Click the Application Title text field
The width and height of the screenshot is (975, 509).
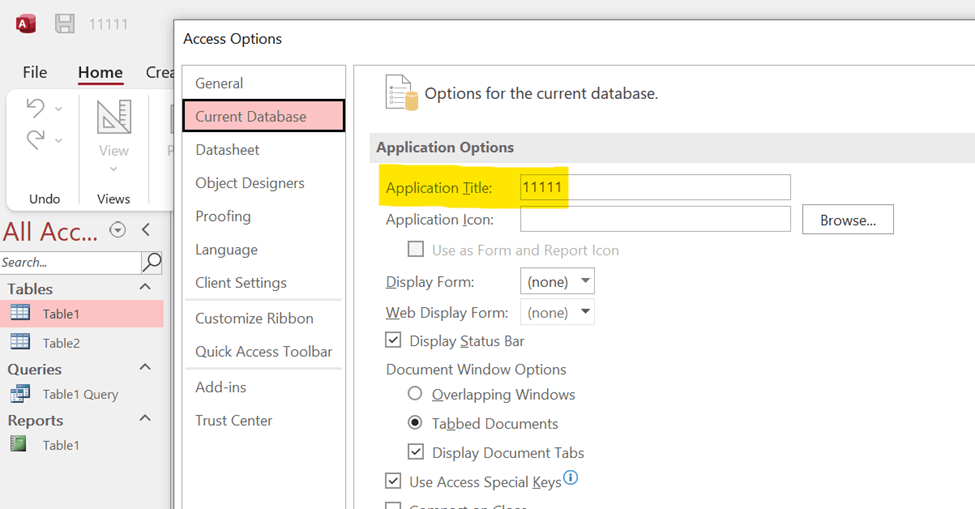click(655, 187)
